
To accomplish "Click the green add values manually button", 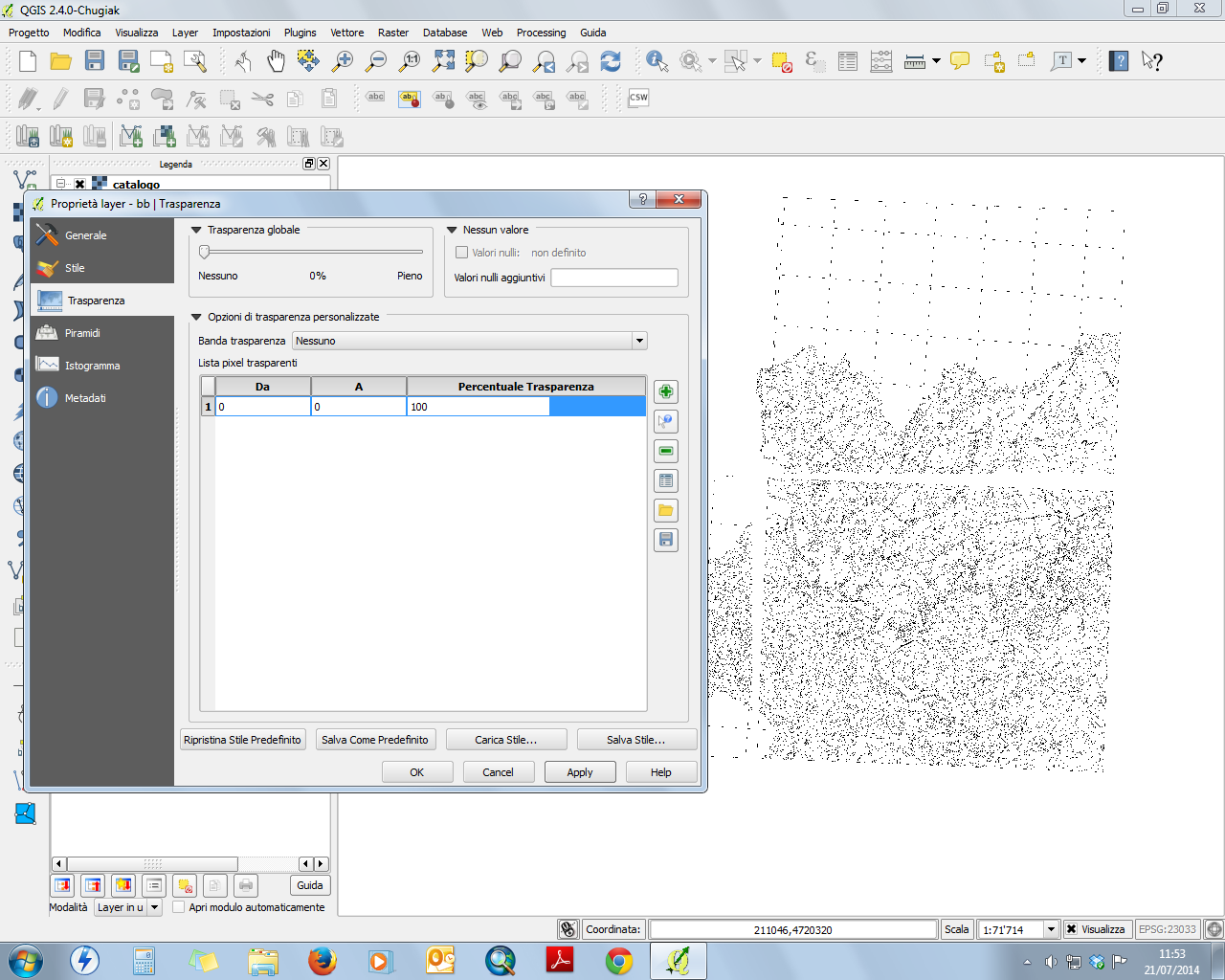I will tap(666, 391).
